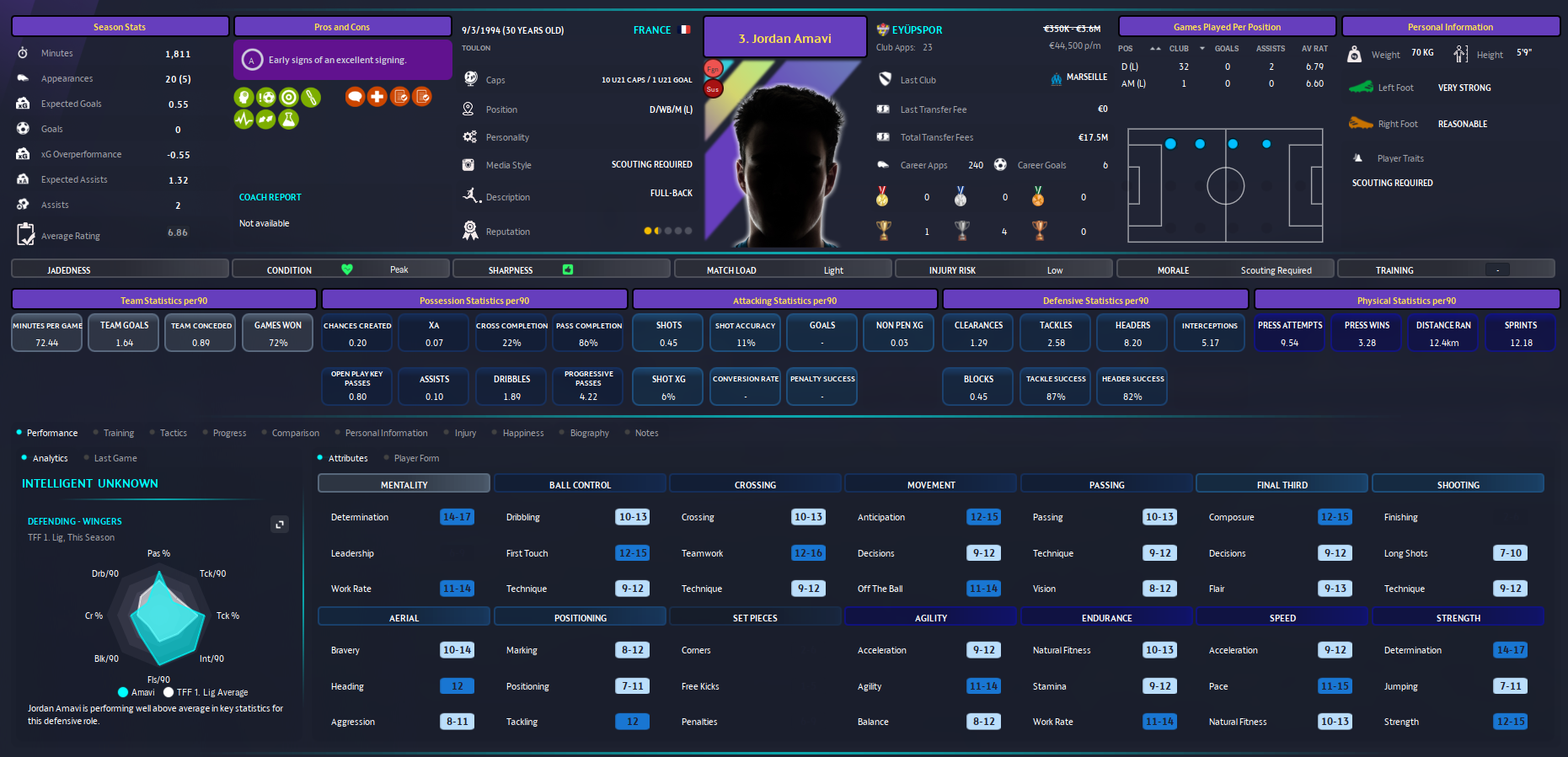
Task: Click the orange medical cross con icon
Action: 377,97
